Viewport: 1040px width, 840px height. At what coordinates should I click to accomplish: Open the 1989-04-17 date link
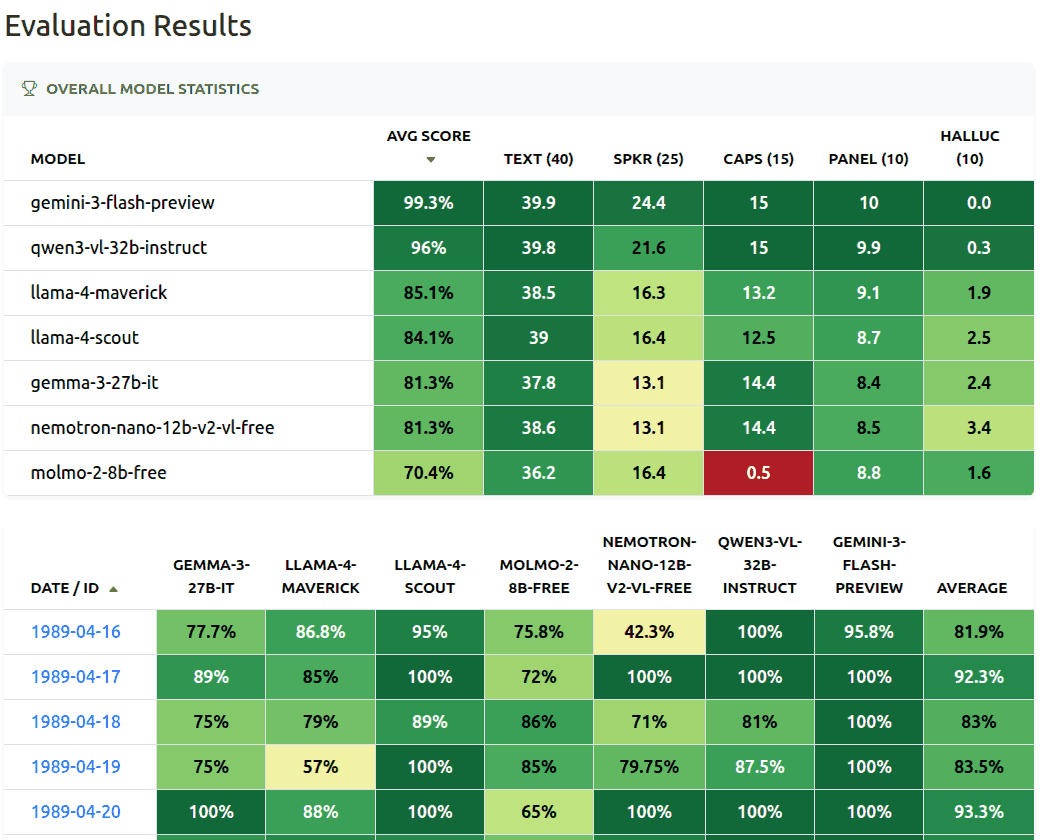click(x=76, y=677)
